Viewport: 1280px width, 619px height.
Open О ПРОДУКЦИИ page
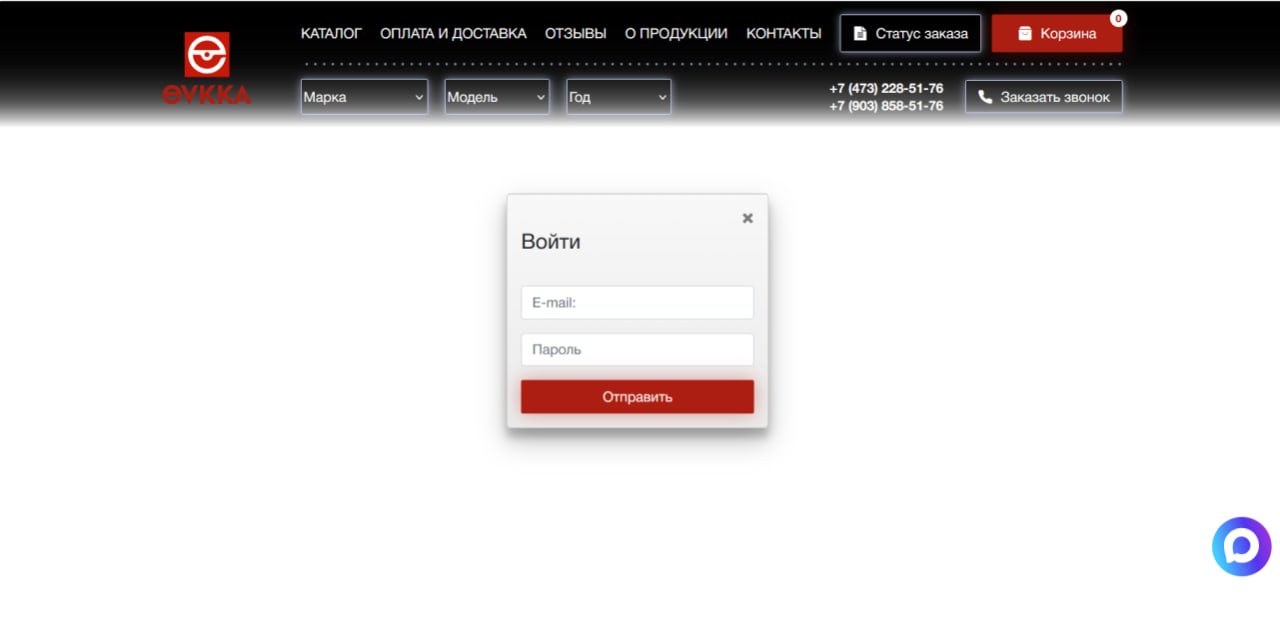(x=676, y=33)
